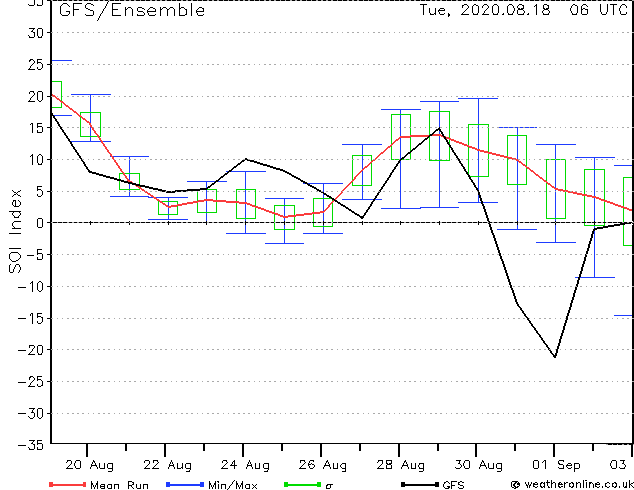Click the weatheronline.co.uk source credit
This screenshot has width=634, height=490.
tap(572, 484)
